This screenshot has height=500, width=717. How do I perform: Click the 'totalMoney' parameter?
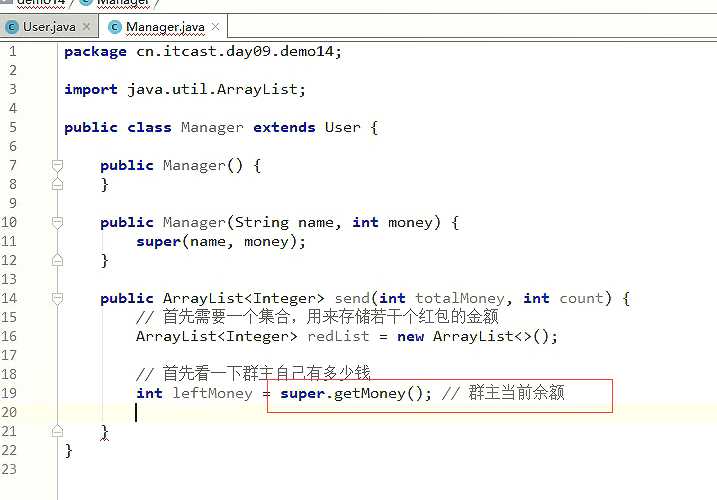pos(460,298)
